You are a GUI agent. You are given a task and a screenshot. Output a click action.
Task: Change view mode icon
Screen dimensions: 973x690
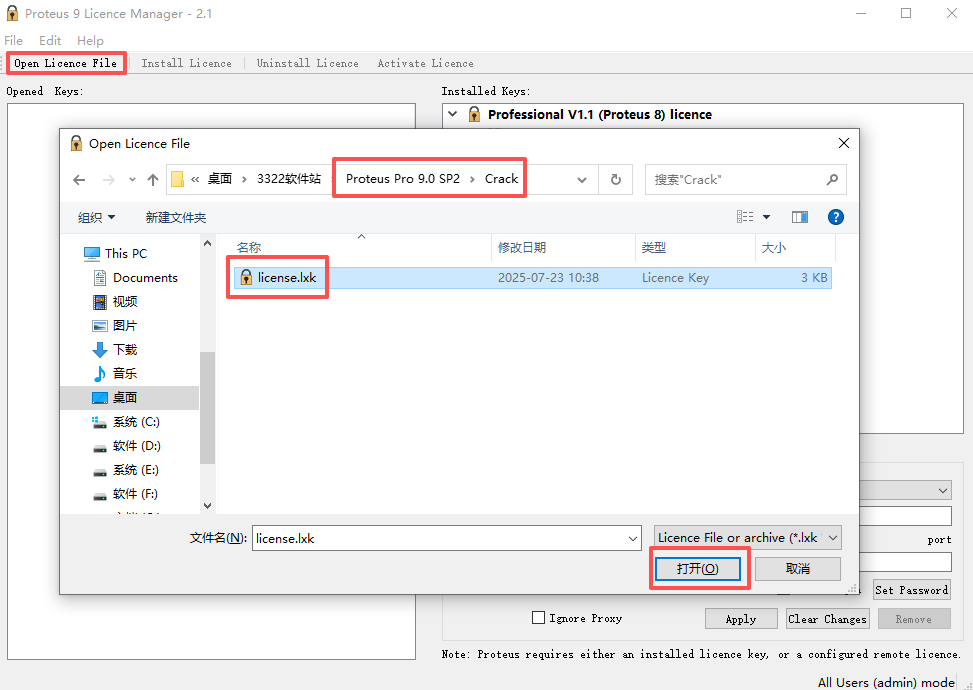pos(745,217)
